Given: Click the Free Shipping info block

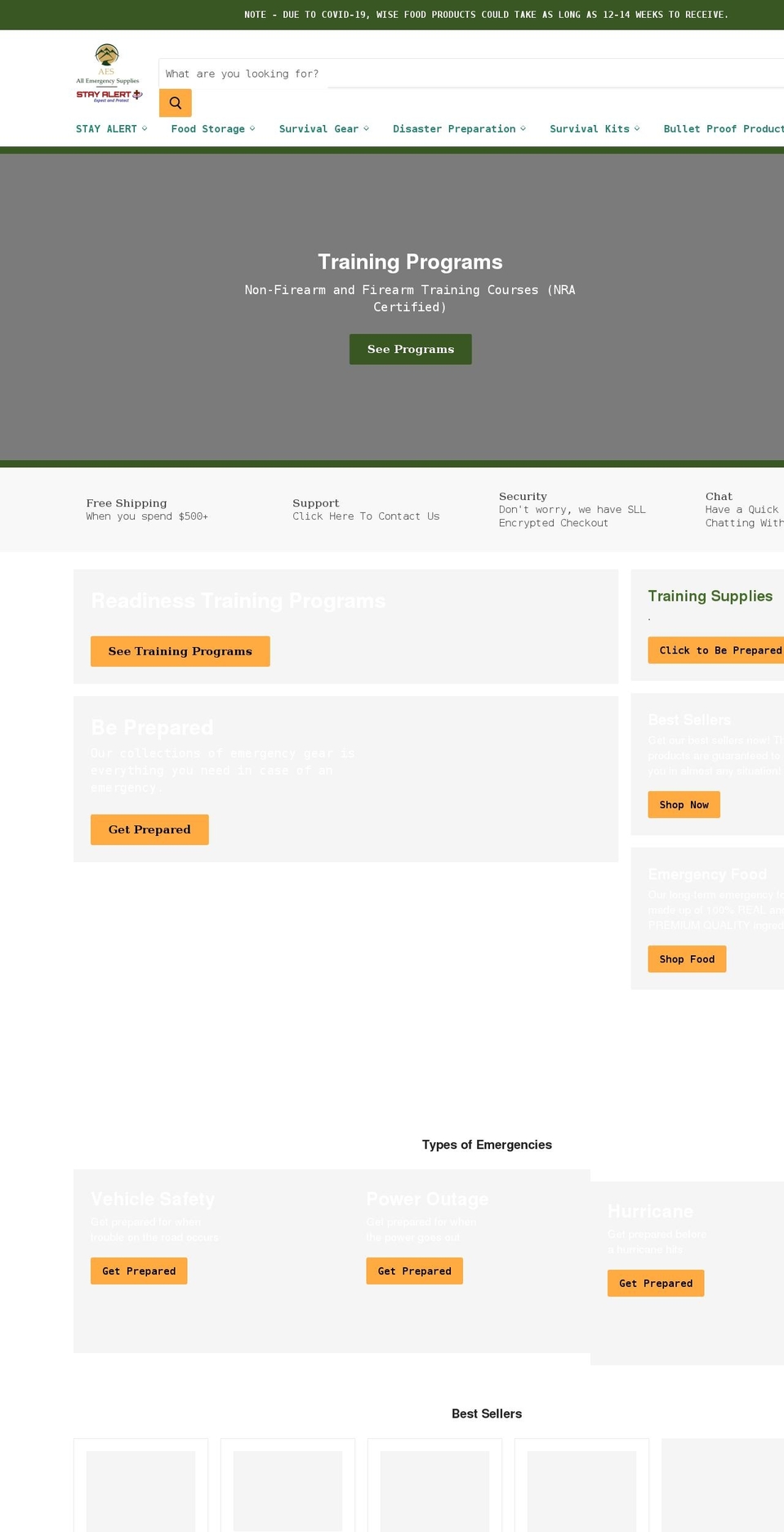Looking at the screenshot, I should tap(147, 510).
